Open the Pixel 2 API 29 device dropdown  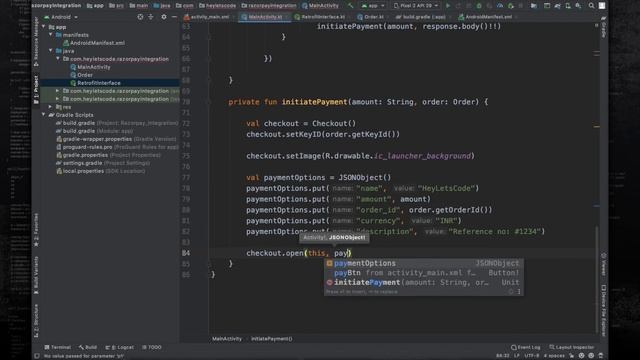[x=416, y=6]
